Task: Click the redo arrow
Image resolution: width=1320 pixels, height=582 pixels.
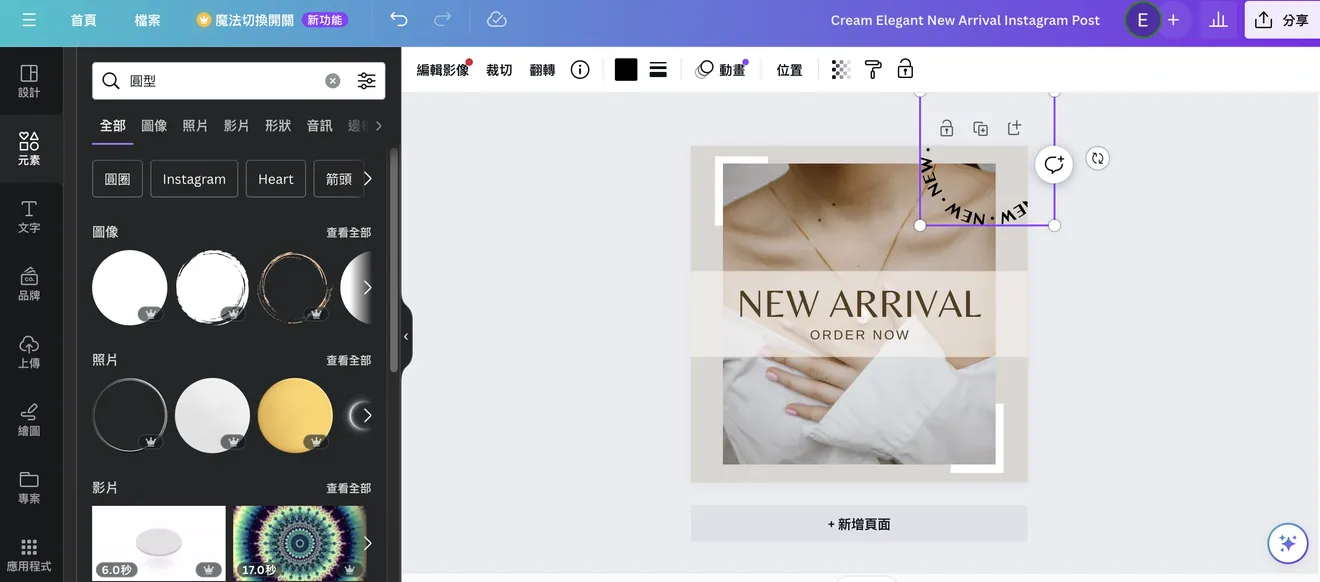Action: point(442,20)
